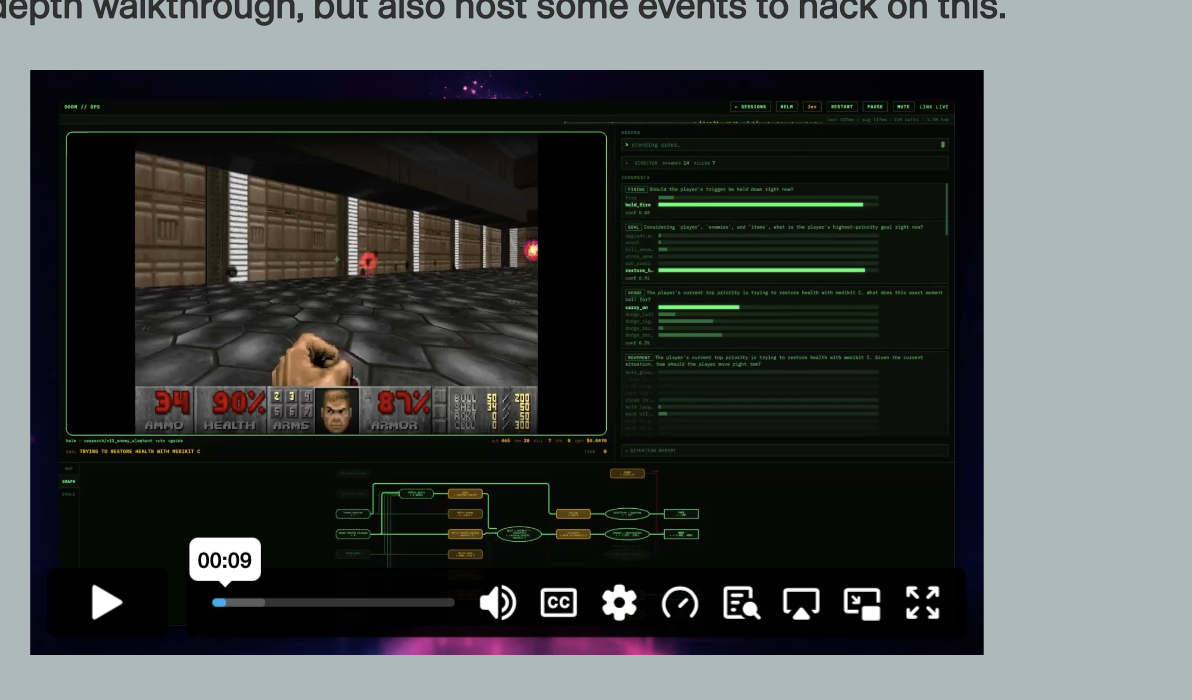The image size is (1192, 700).
Task: Select the GRAPH tab in dashboard
Action: (68, 481)
